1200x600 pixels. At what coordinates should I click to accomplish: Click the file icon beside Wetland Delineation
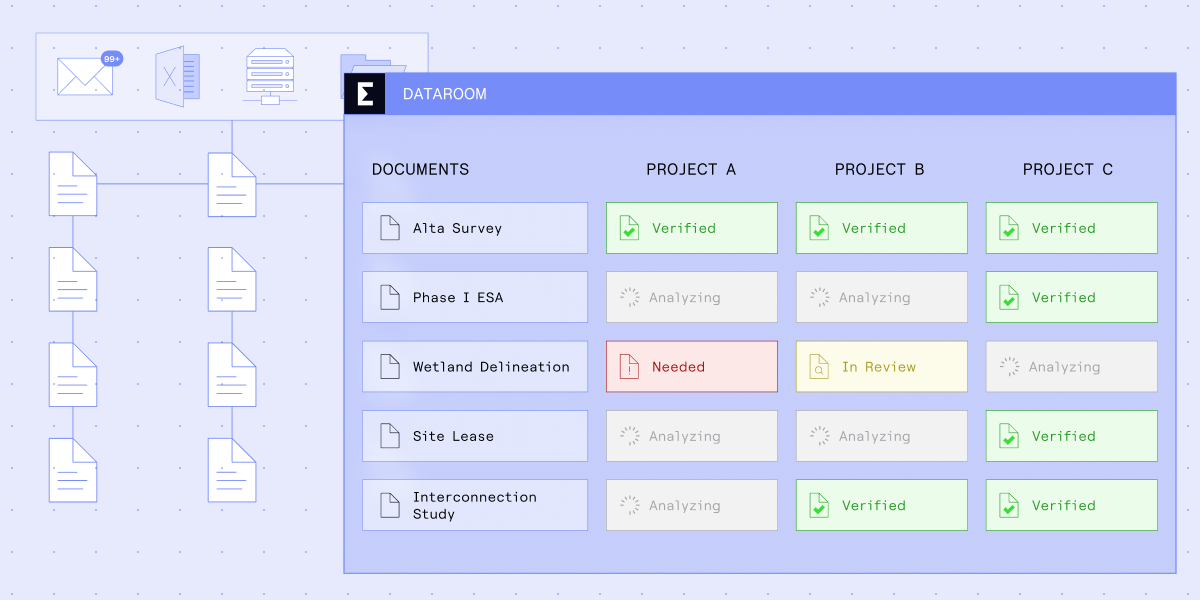(x=390, y=367)
